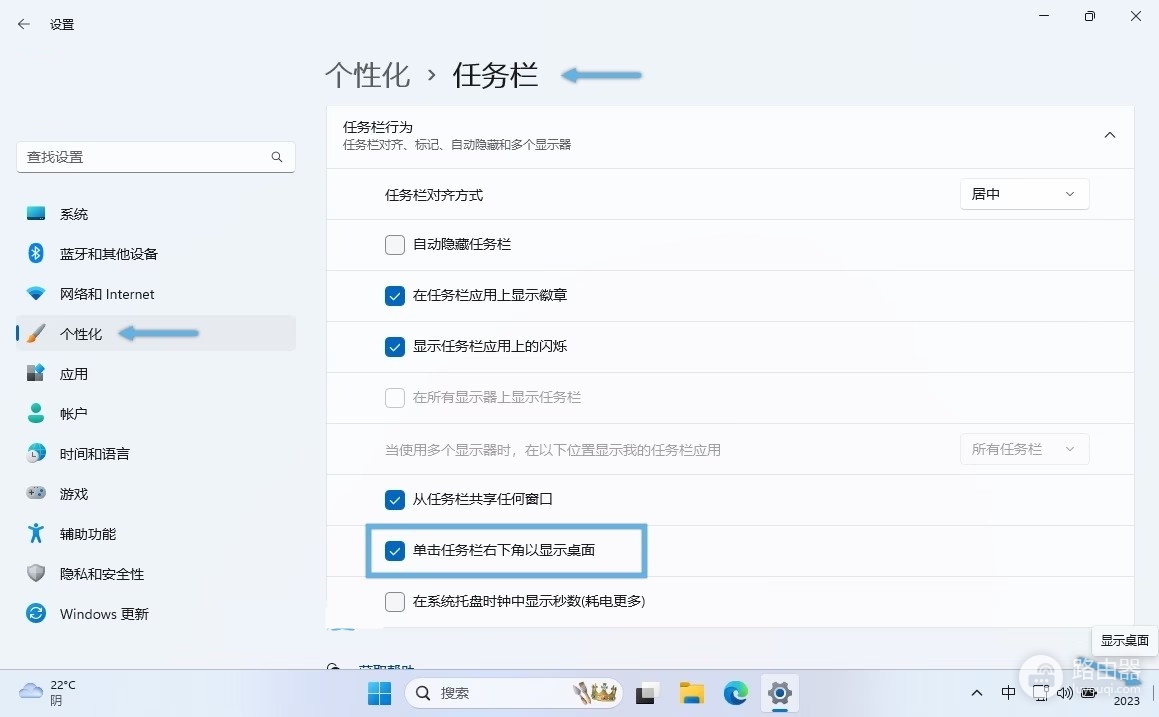Minimize the Settings window
1159x717 pixels.
pyautogui.click(x=1044, y=16)
